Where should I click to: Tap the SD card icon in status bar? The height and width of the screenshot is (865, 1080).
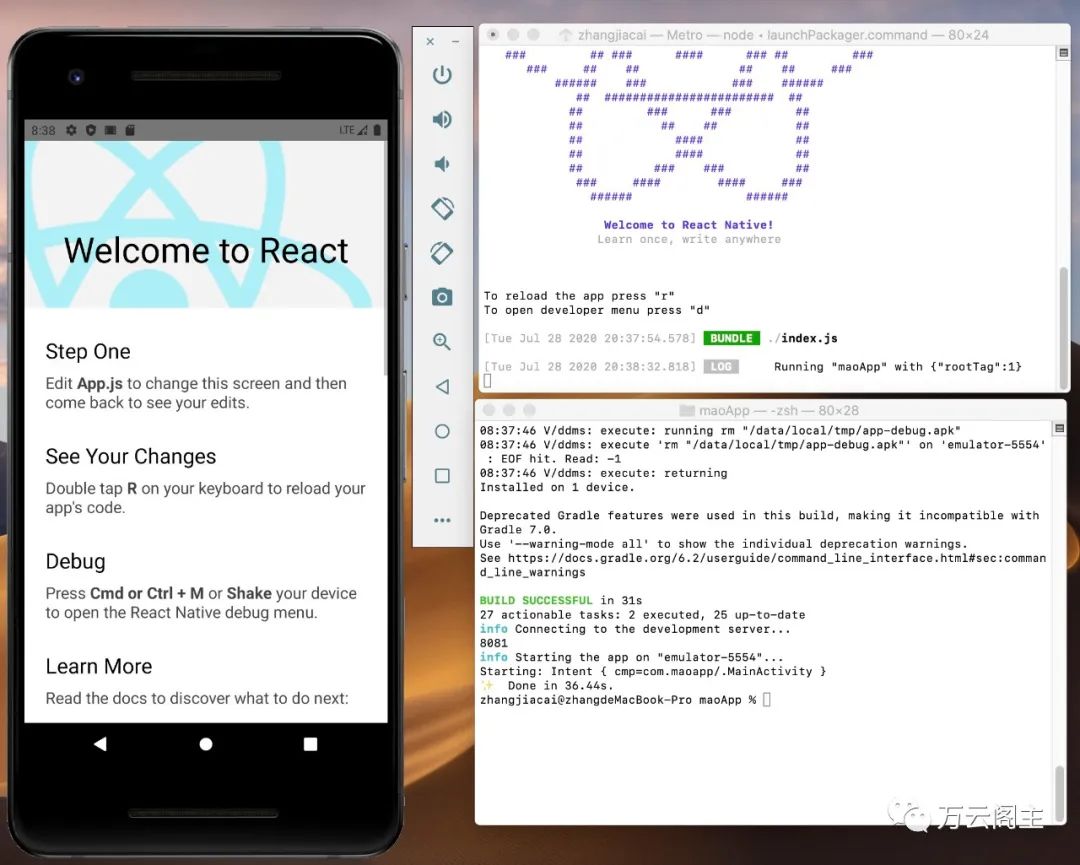coord(129,129)
